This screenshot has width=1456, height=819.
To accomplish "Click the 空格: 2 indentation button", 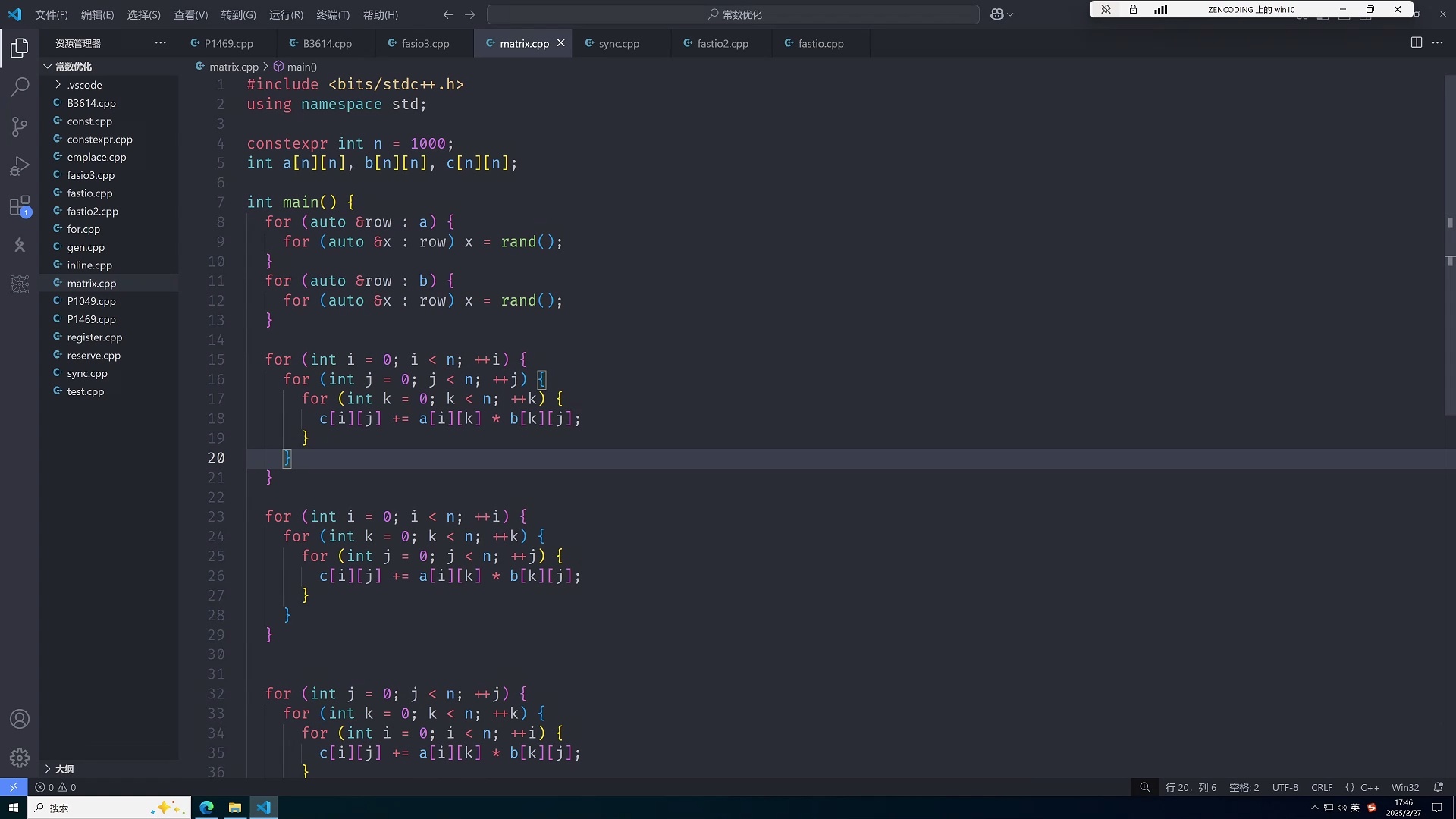I will pos(1244,787).
